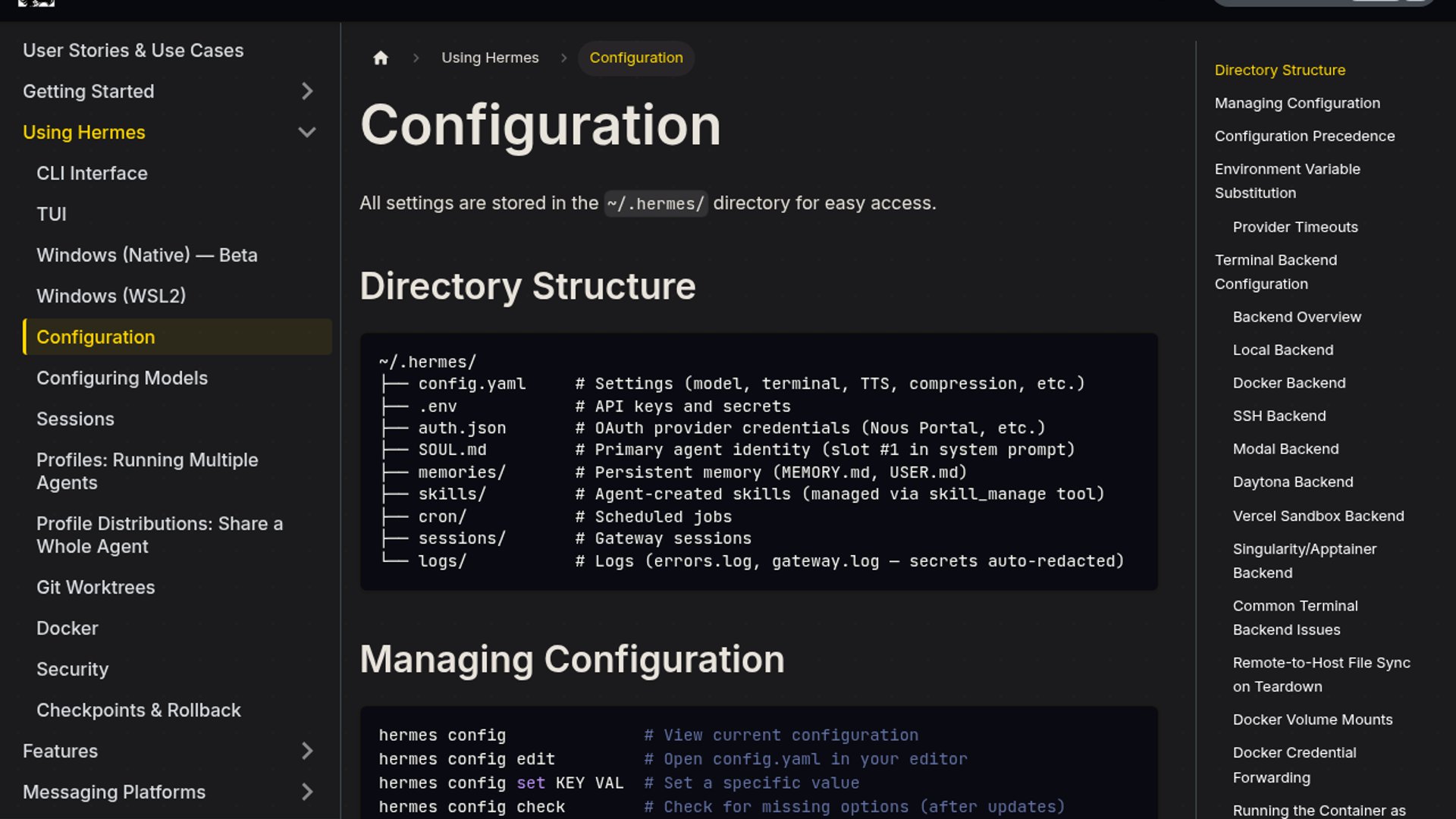The height and width of the screenshot is (819, 1456).
Task: Open Windows (Native) — Beta page
Action: click(x=147, y=255)
